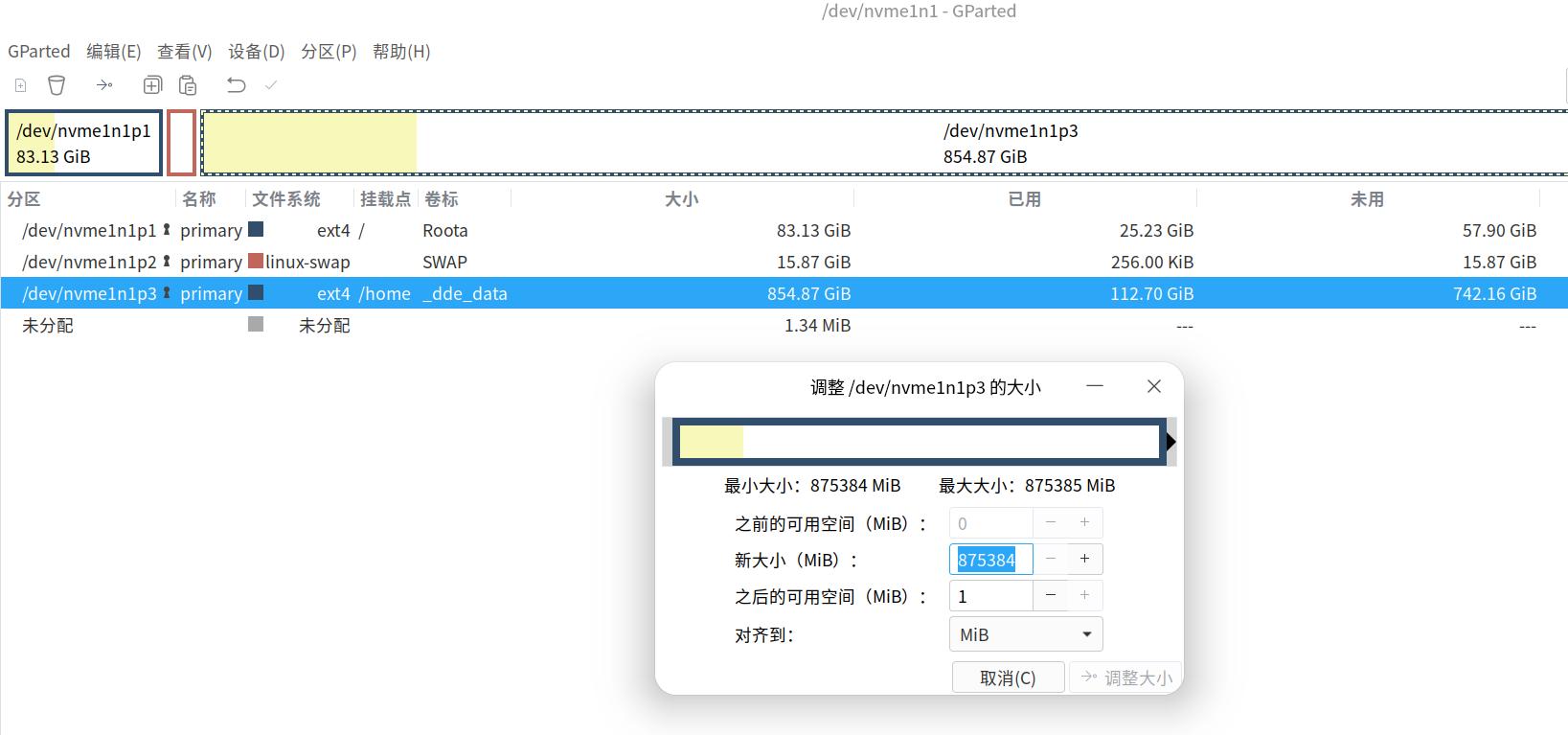1568x735 pixels.
Task: Open the 查看(V) menu
Action: [185, 52]
